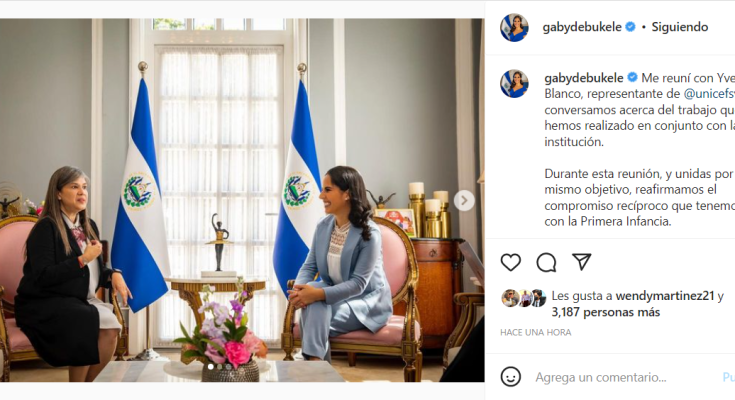Click profile avatar next to the caption
735x400 pixels.
click(514, 83)
